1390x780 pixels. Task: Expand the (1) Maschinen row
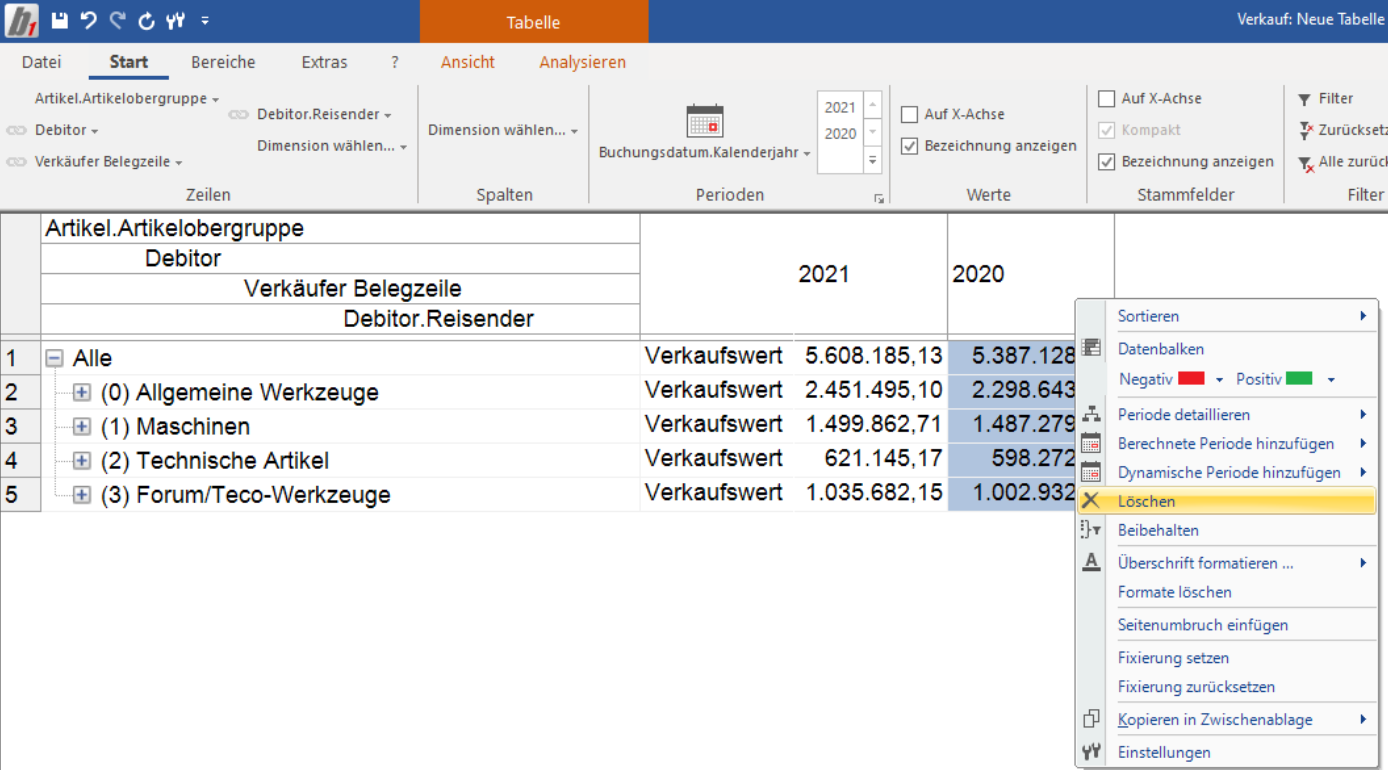82,427
